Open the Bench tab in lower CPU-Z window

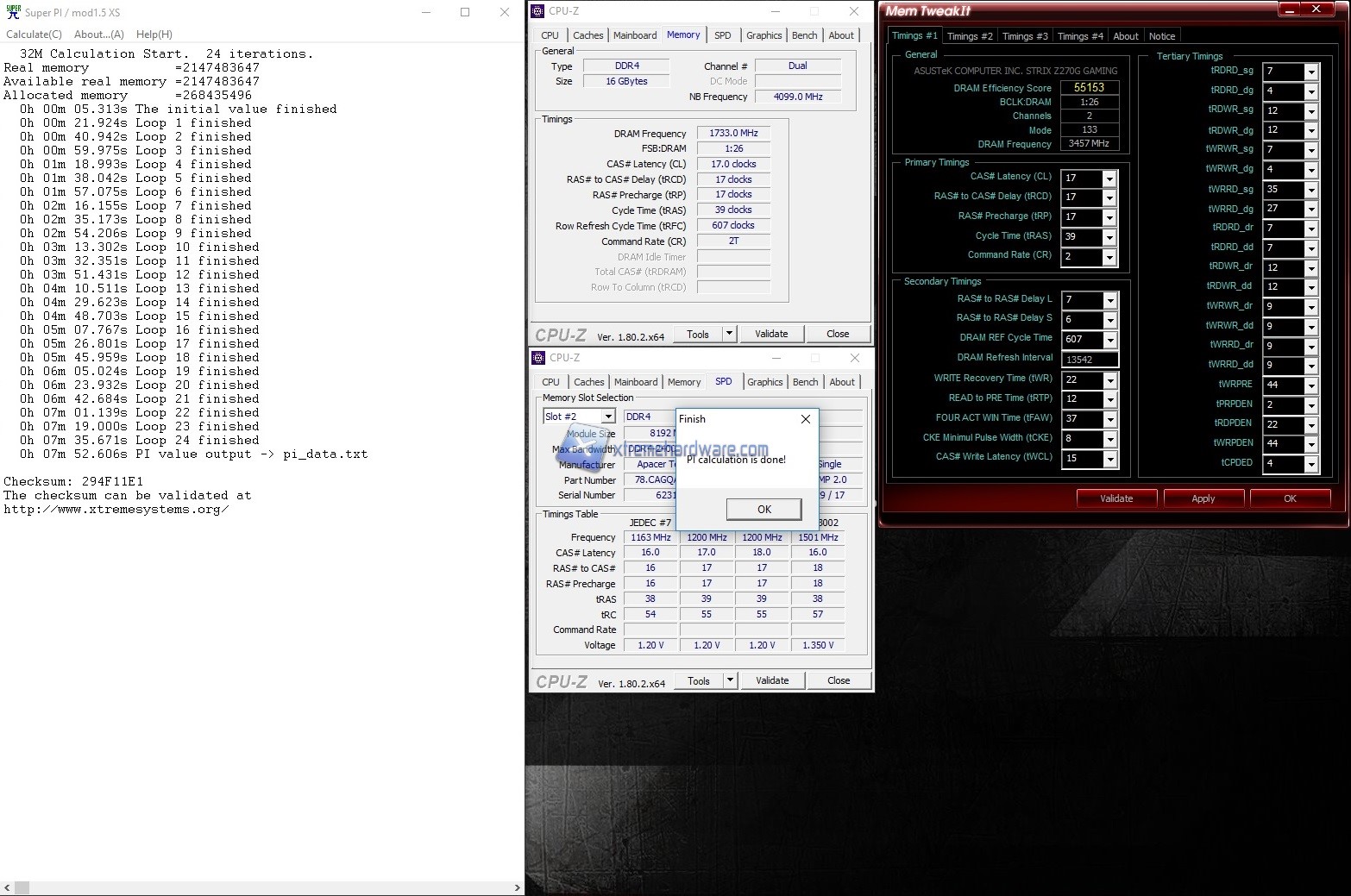[805, 382]
